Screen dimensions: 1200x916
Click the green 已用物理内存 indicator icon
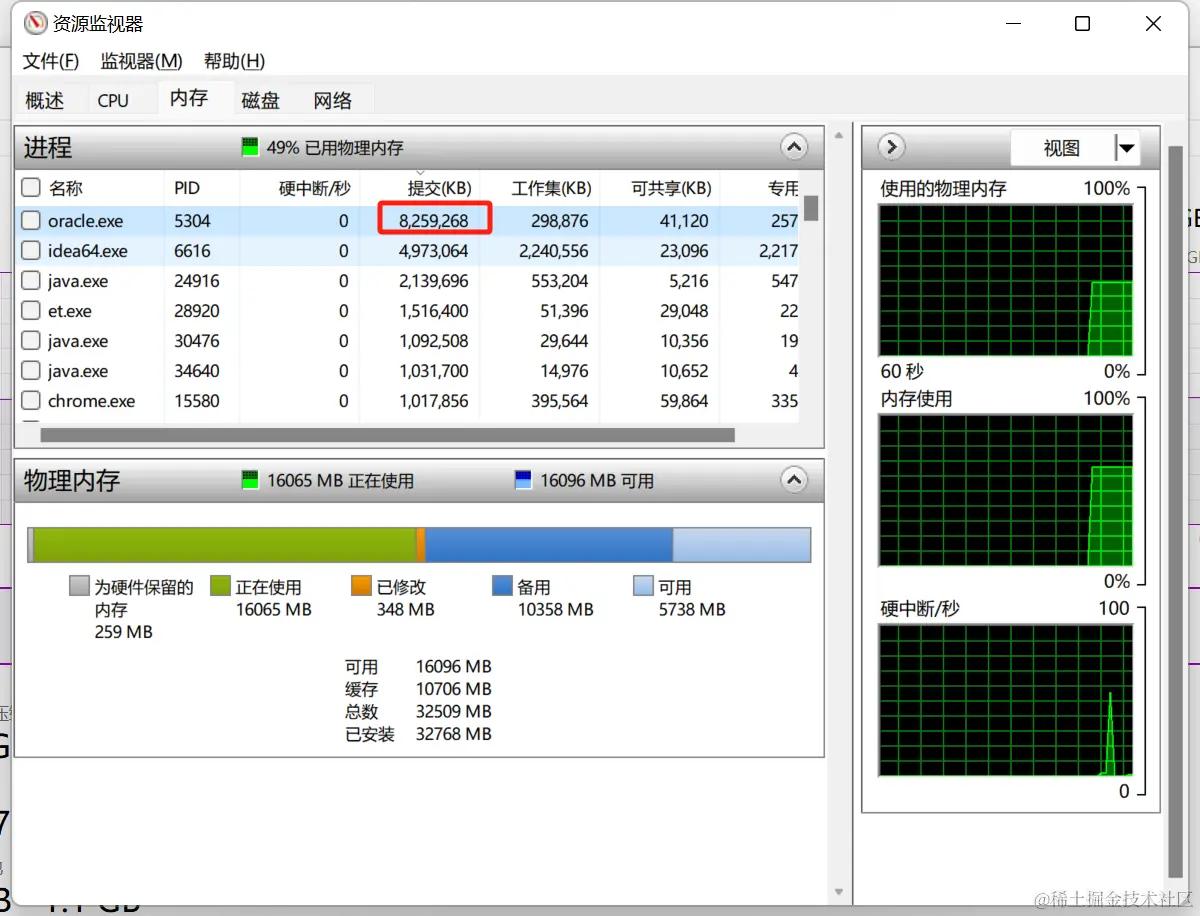(250, 148)
